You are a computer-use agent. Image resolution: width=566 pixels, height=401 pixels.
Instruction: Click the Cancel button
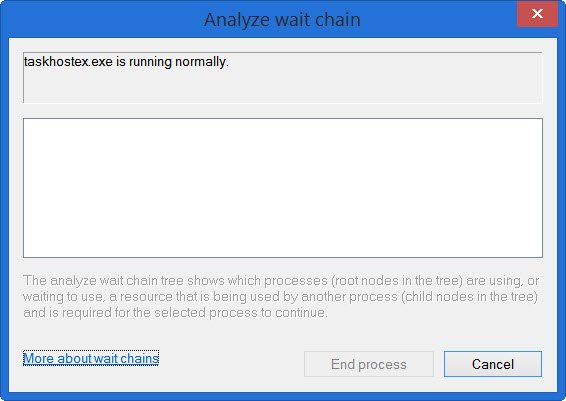click(x=493, y=364)
